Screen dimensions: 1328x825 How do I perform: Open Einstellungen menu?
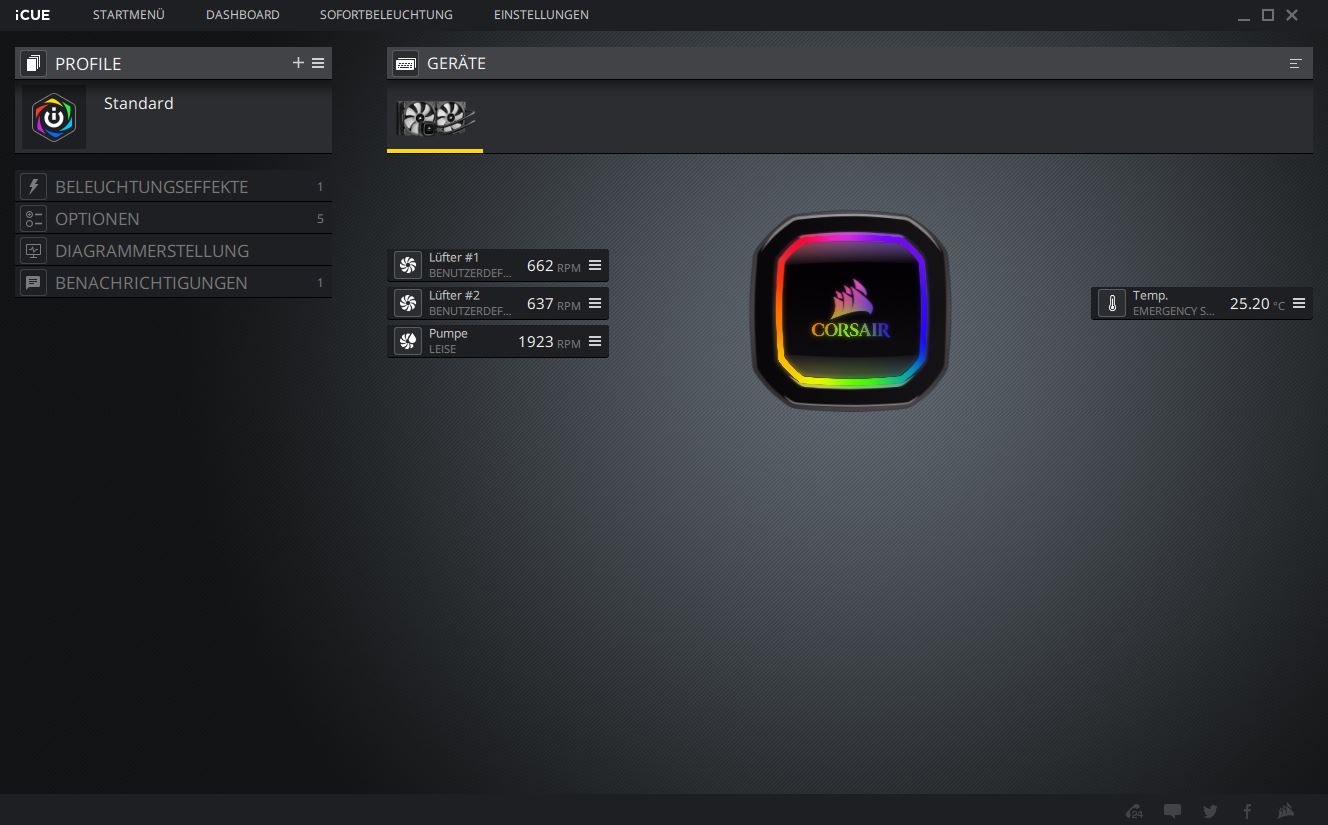pyautogui.click(x=541, y=15)
